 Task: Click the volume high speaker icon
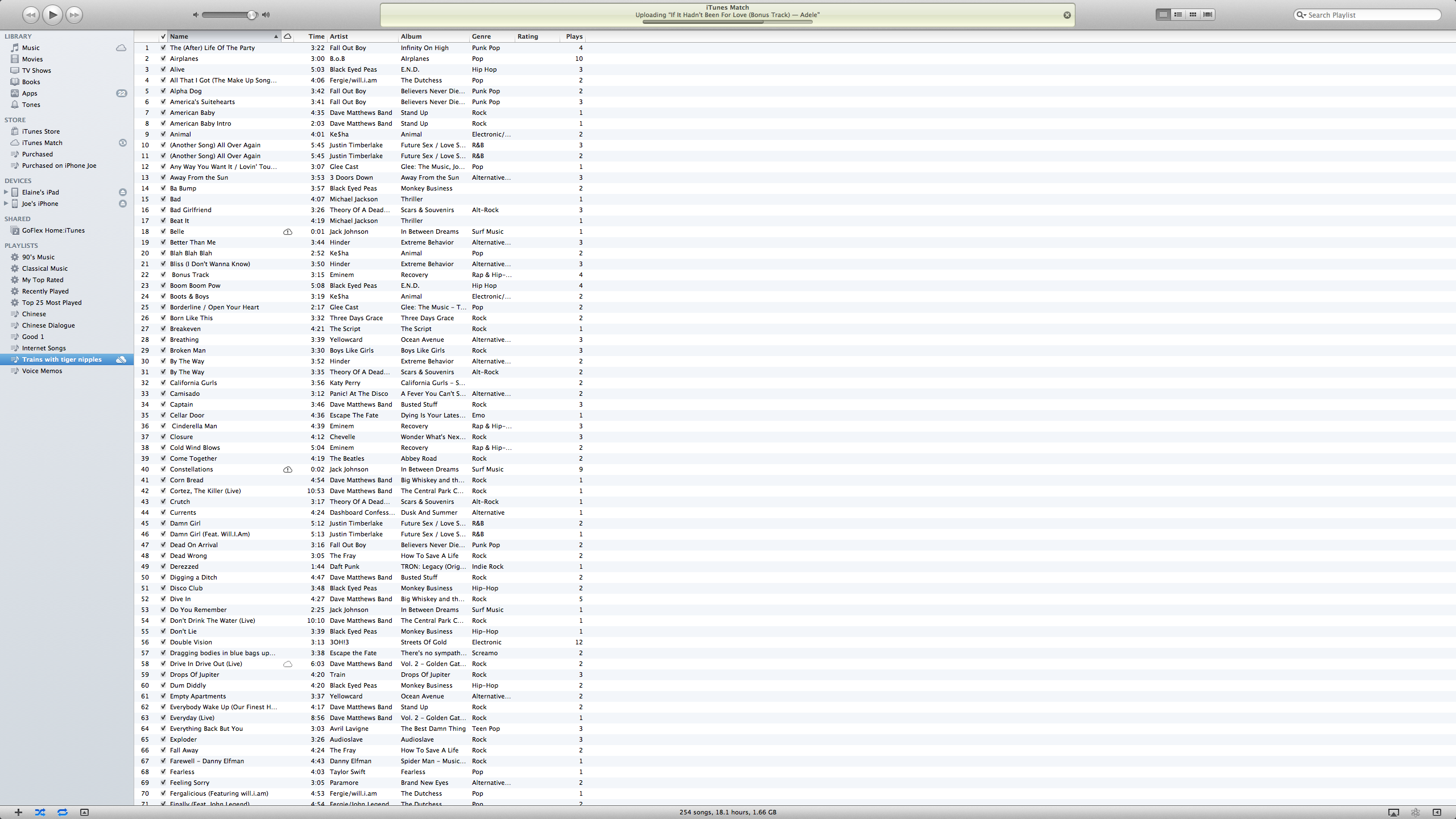266,15
